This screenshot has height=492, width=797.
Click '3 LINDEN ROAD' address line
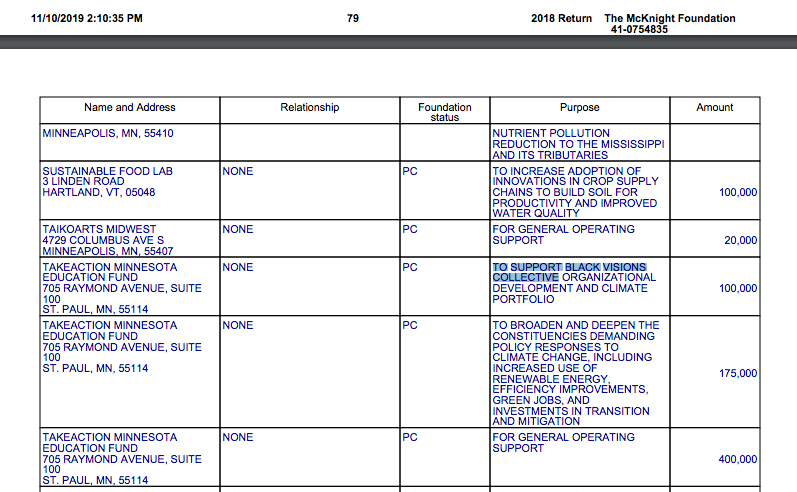pyautogui.click(x=83, y=181)
